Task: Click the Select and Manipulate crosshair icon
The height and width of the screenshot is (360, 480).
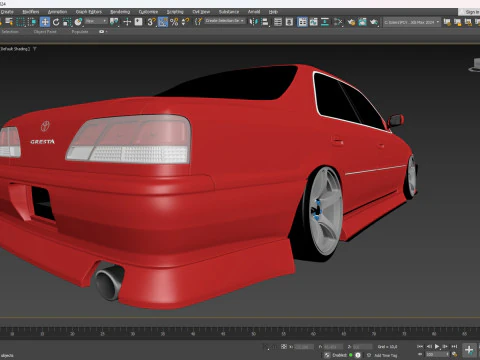Action: point(127,22)
